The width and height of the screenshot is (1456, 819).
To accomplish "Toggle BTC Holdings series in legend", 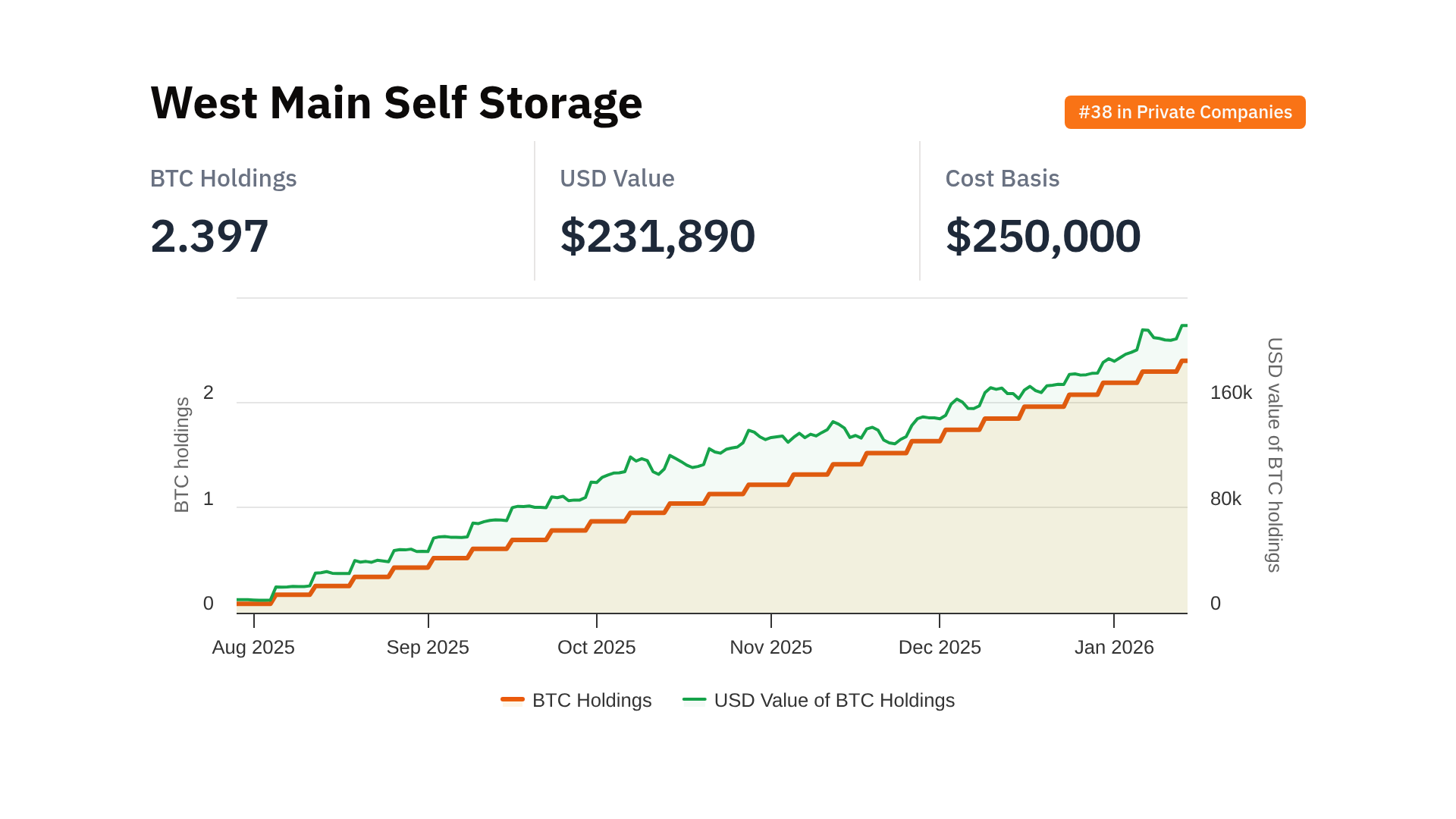I will click(591, 700).
